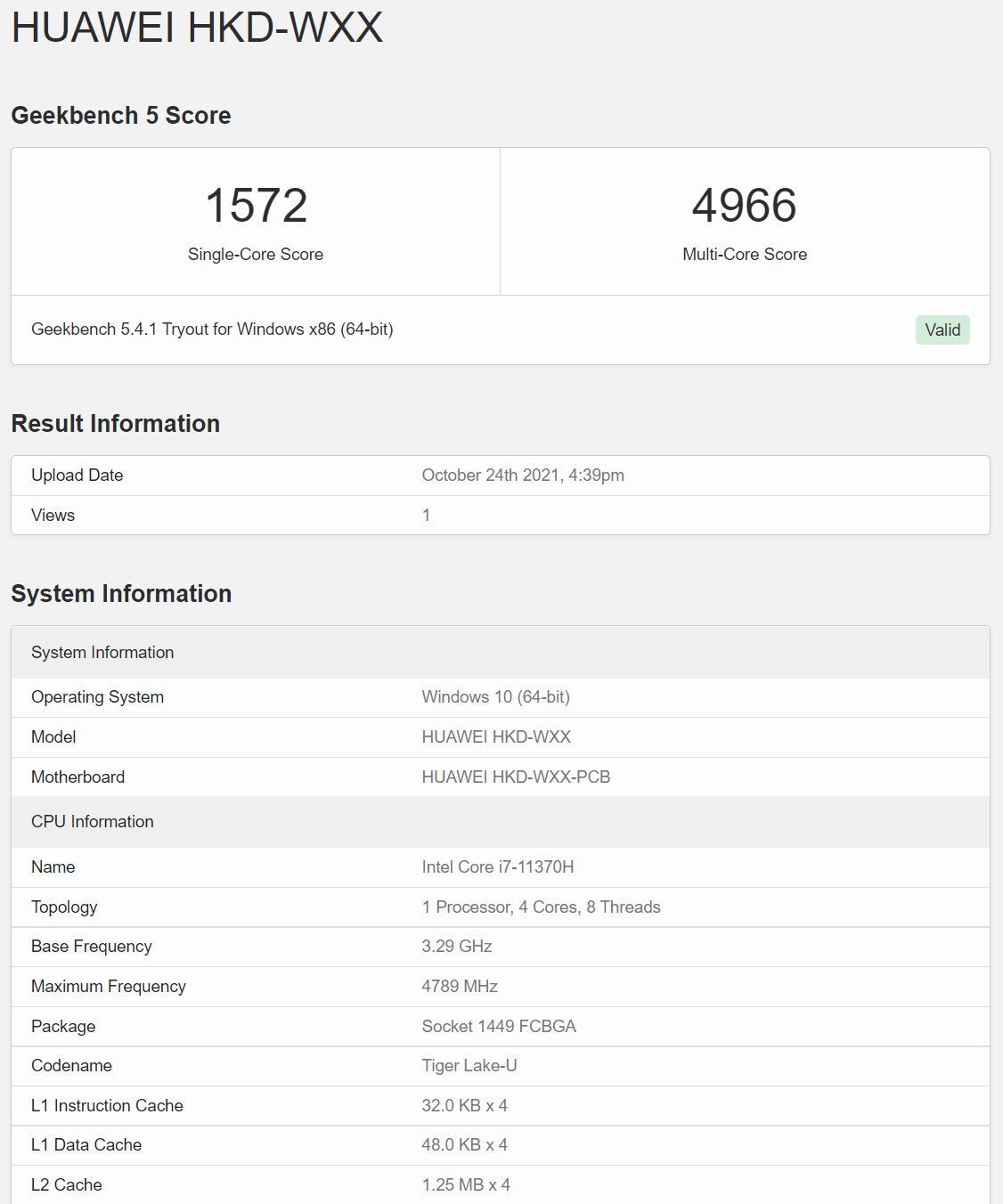1003x1204 pixels.
Task: Click the Topology label
Action: tap(64, 907)
